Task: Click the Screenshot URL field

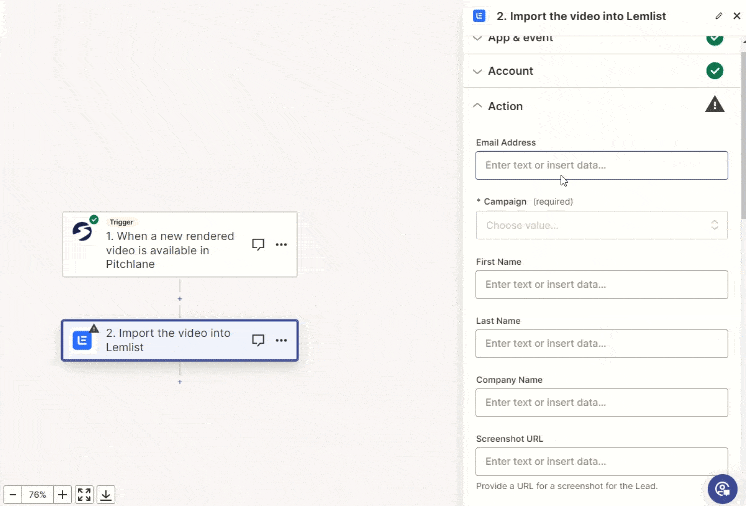Action: click(601, 461)
